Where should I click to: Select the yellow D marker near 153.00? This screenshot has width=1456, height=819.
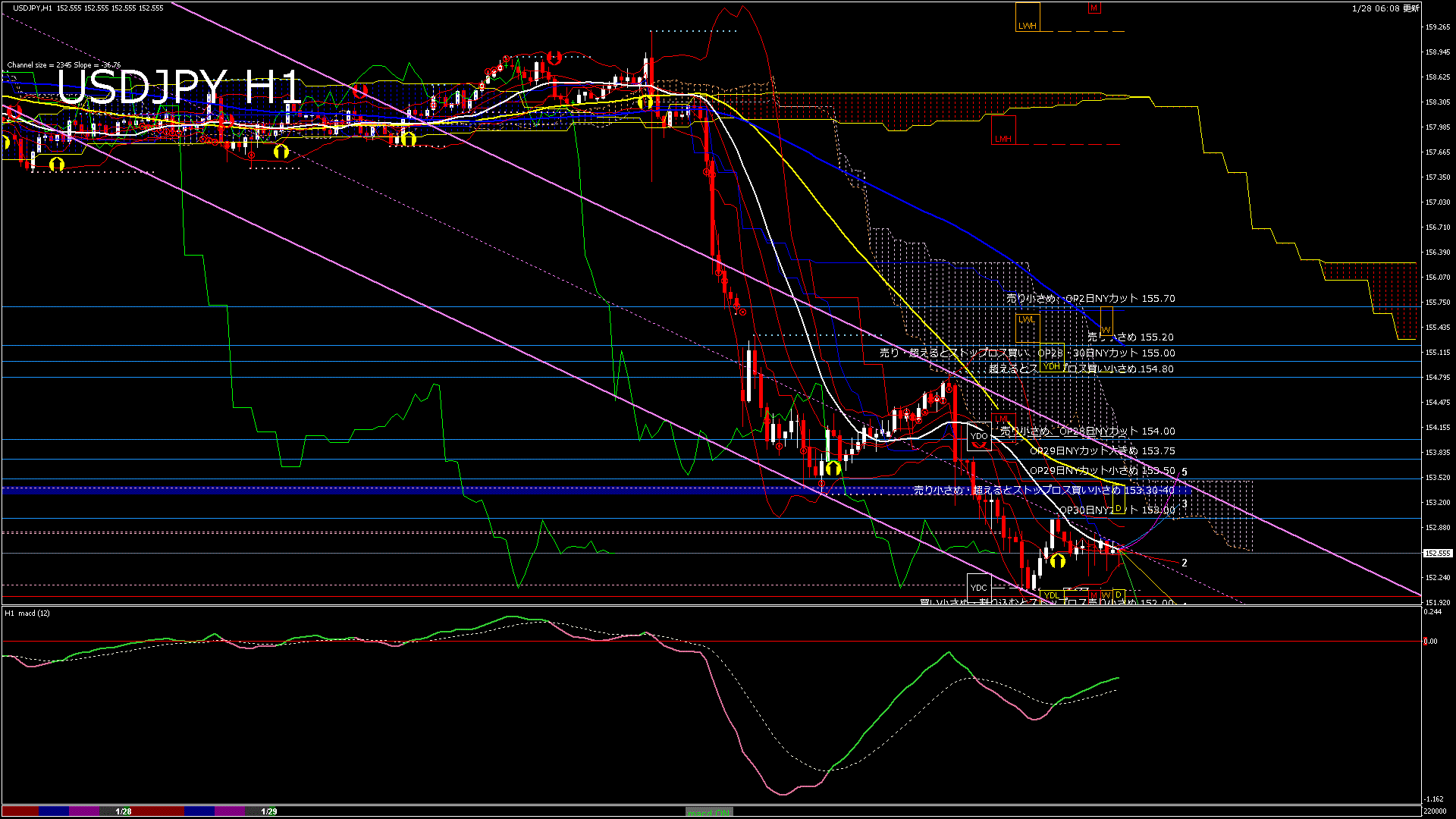click(1118, 508)
